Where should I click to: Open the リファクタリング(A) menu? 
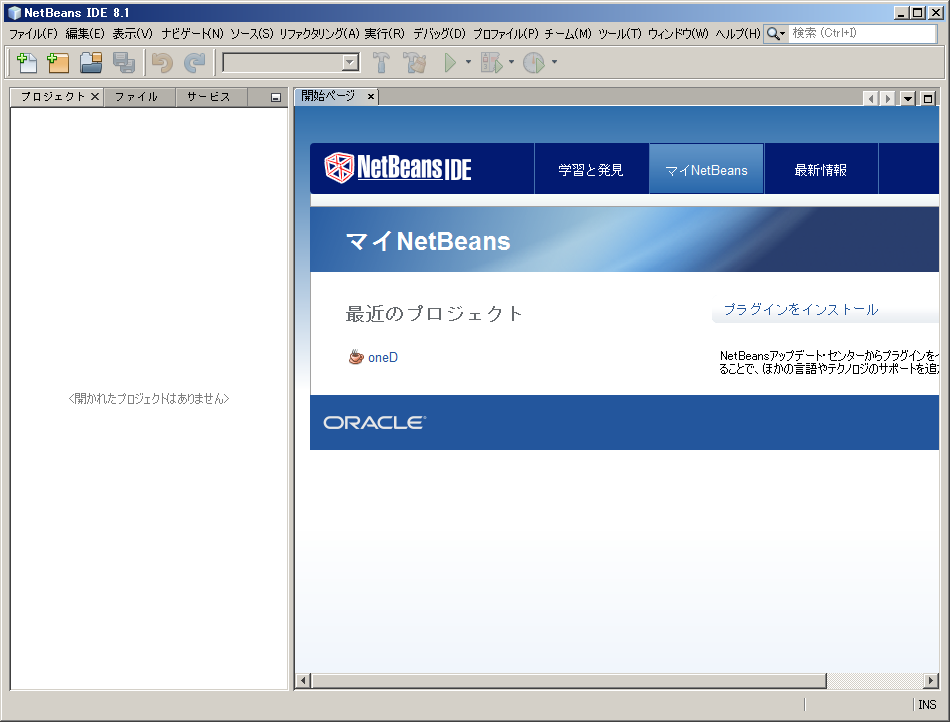click(x=319, y=34)
